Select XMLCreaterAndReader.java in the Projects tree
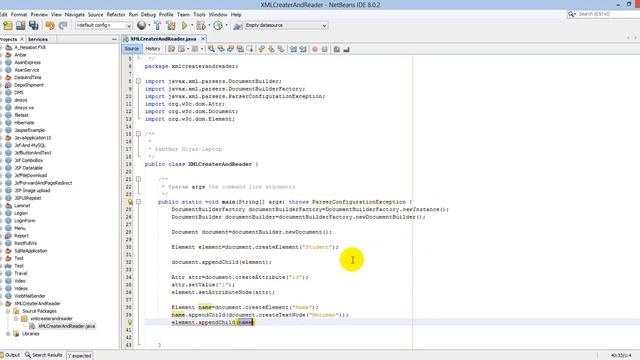Viewport: 640px width, 360px height. click(x=66, y=326)
